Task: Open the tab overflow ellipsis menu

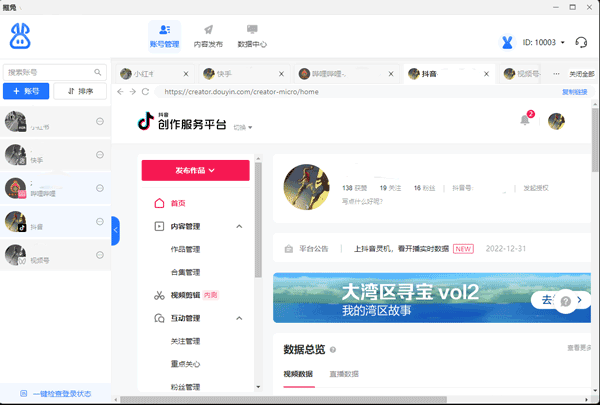Action: tap(556, 74)
